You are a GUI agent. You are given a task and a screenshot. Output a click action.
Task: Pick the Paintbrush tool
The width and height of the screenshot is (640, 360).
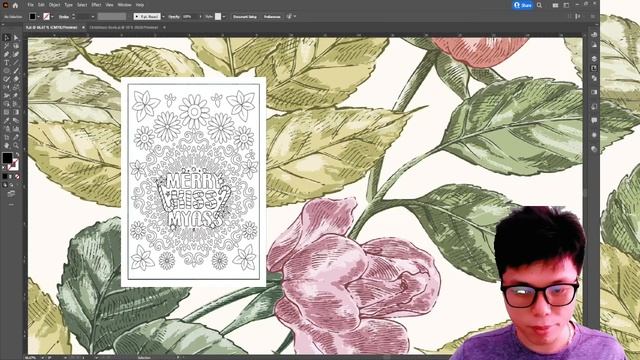point(16,71)
